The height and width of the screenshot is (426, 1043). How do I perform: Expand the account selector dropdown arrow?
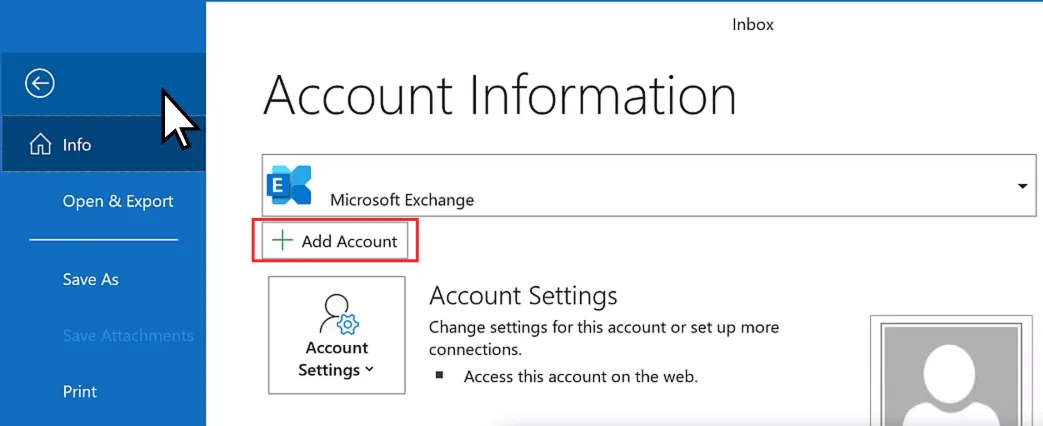tap(1022, 187)
